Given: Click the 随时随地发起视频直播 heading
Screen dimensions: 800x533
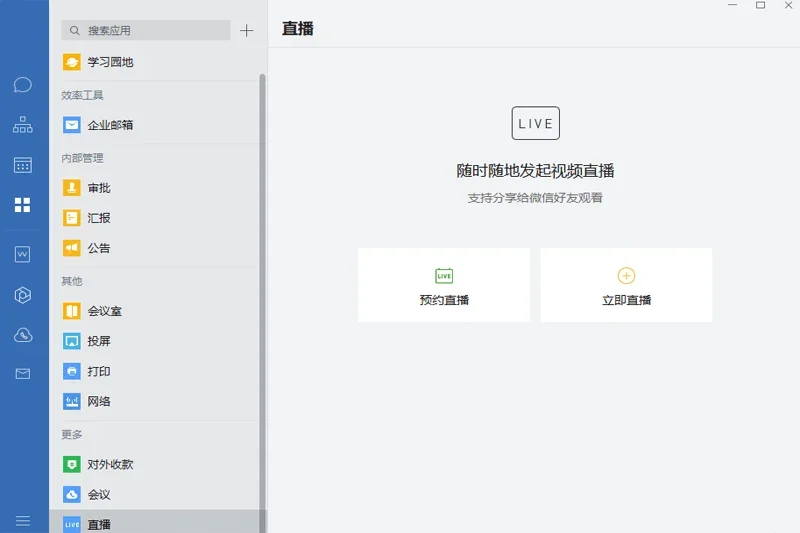Looking at the screenshot, I should coord(535,170).
